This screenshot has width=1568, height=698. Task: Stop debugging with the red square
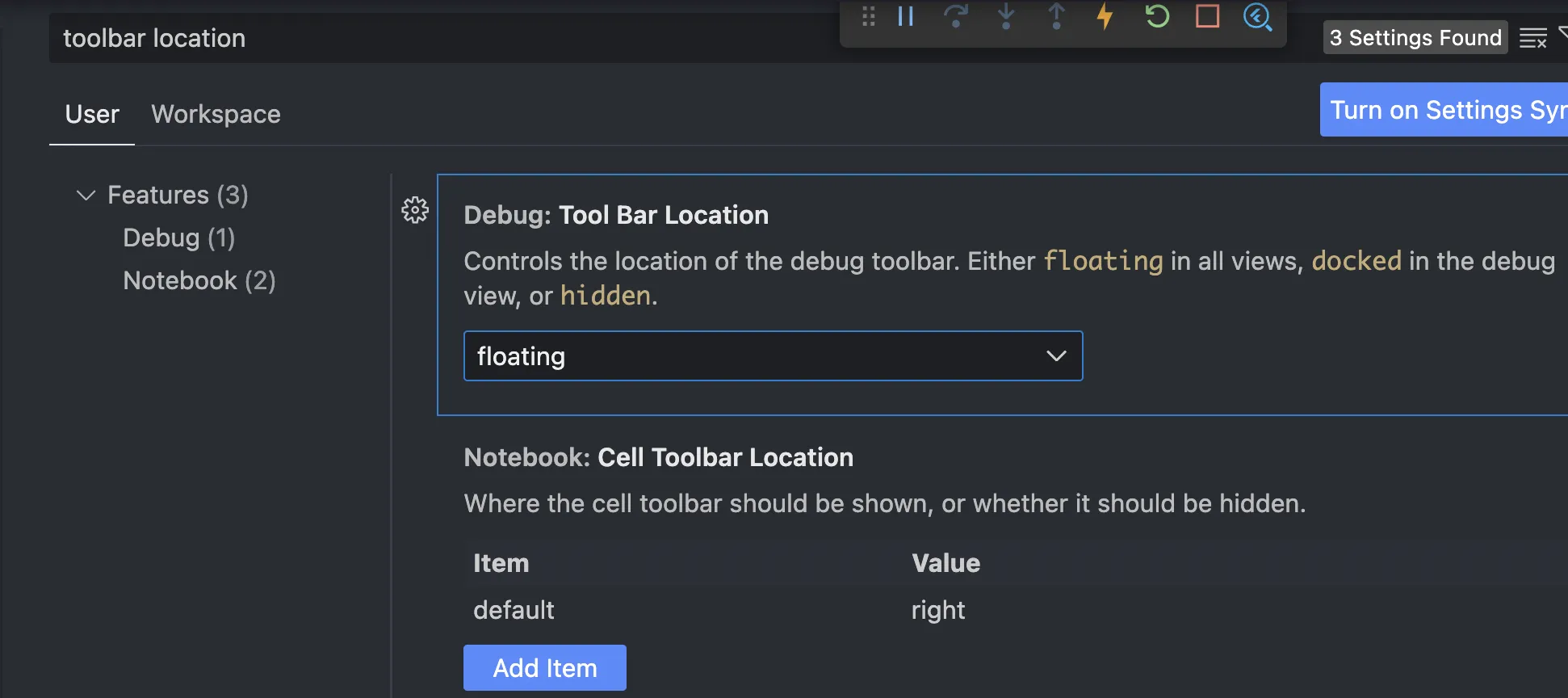tap(1207, 16)
